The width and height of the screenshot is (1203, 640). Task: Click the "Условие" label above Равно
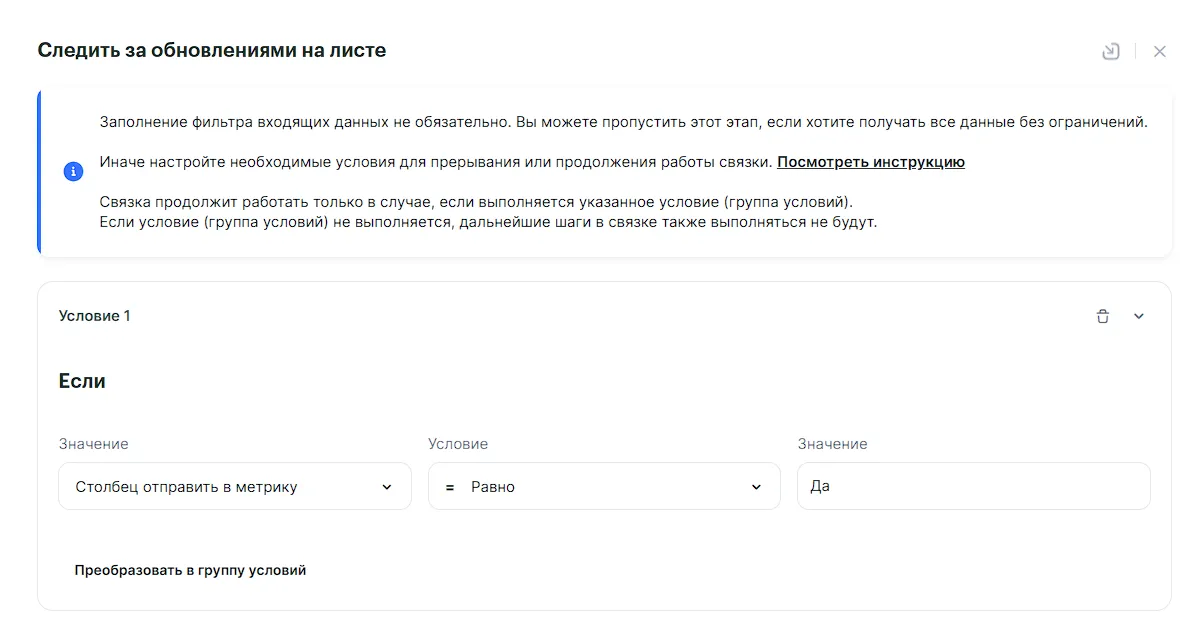point(458,444)
